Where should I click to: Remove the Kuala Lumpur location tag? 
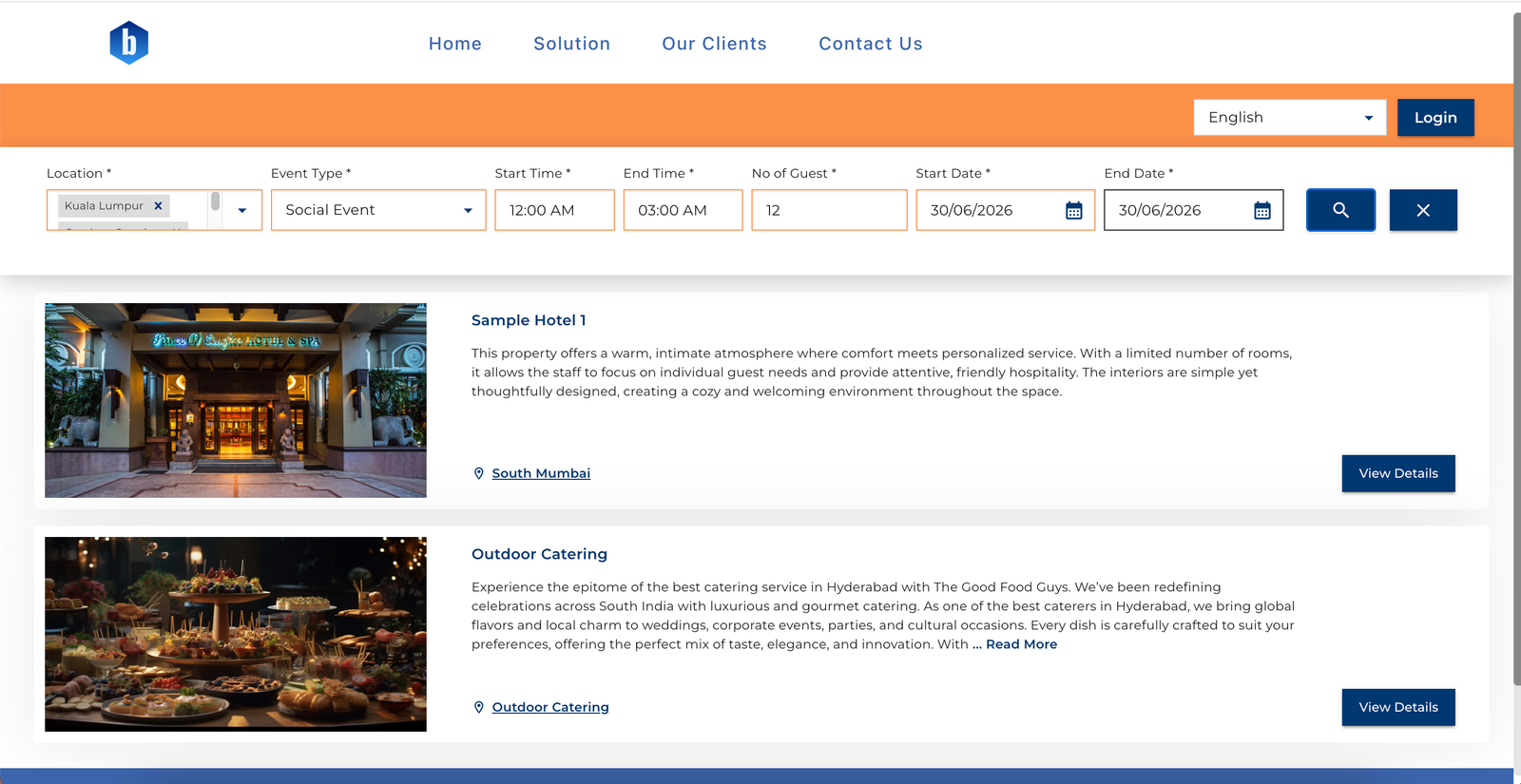tap(159, 205)
